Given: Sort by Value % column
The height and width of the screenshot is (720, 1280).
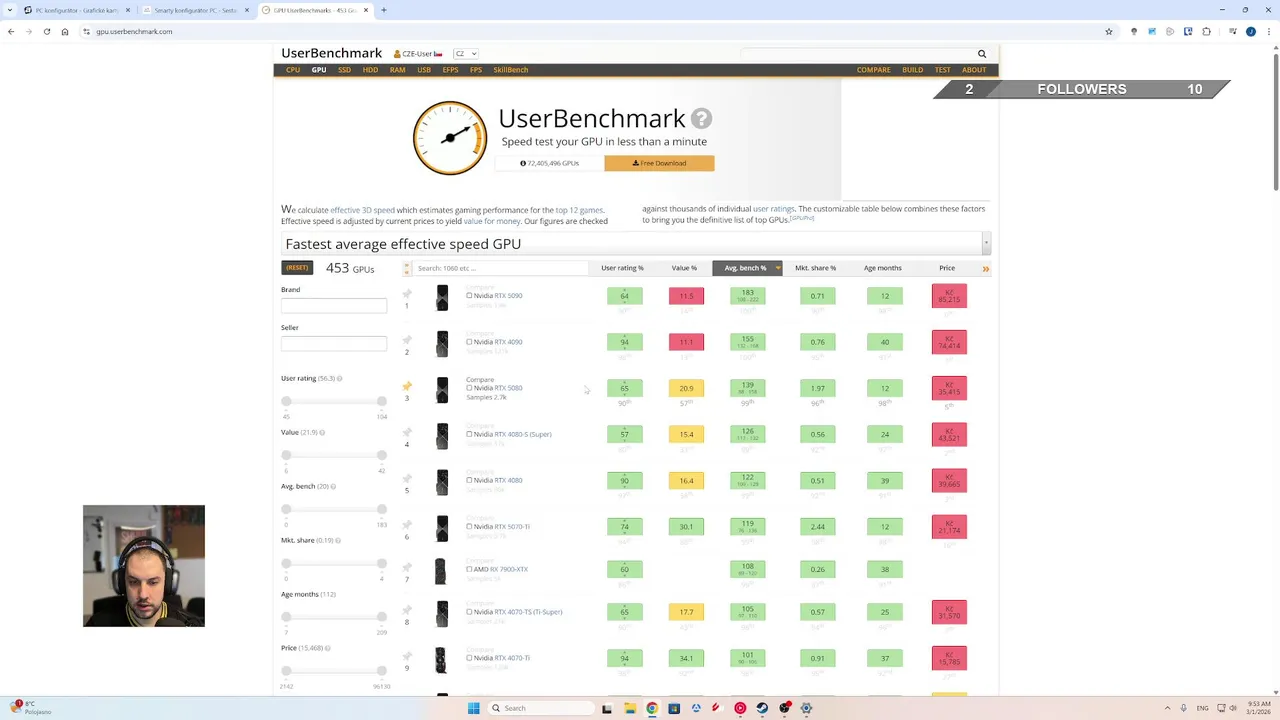Looking at the screenshot, I should [x=684, y=268].
